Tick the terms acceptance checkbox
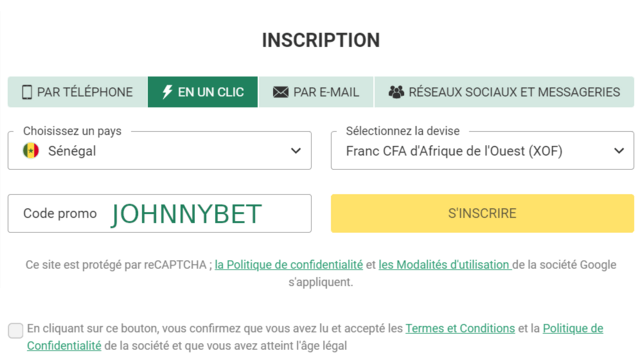 16,330
